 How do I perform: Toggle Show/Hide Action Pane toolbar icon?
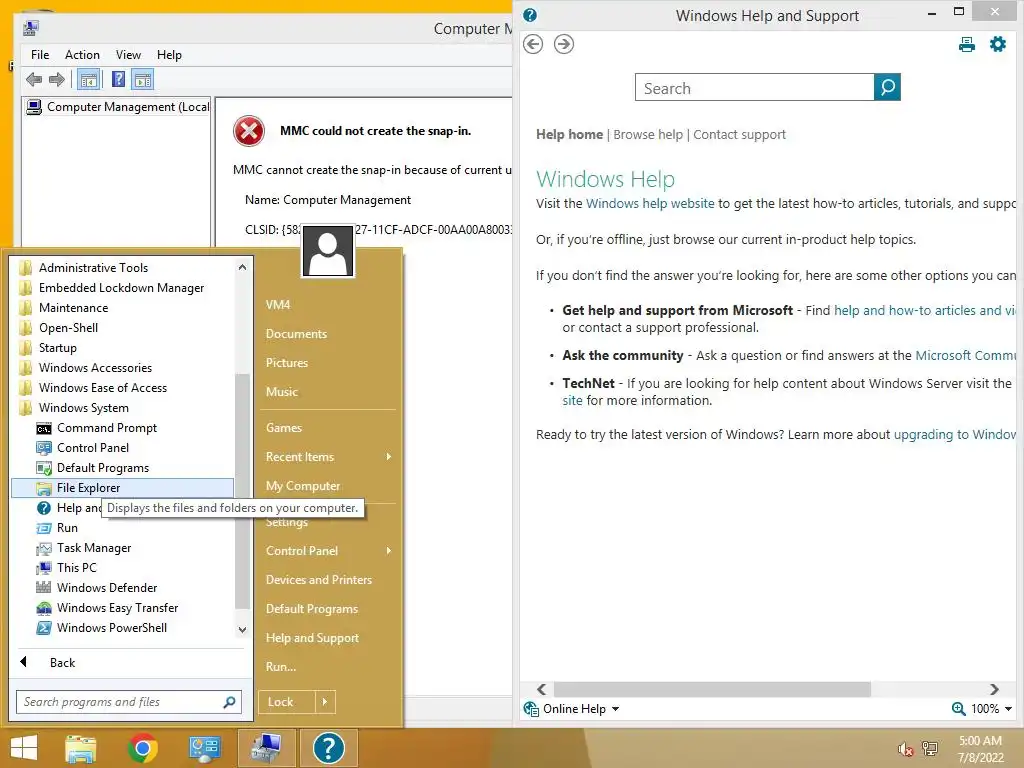142,80
